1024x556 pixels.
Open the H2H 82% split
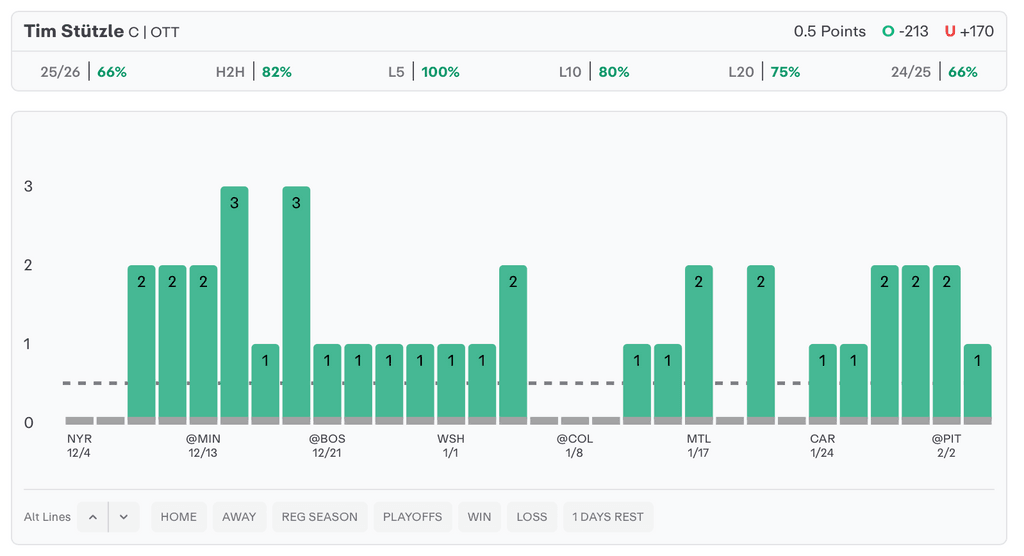pyautogui.click(x=254, y=72)
